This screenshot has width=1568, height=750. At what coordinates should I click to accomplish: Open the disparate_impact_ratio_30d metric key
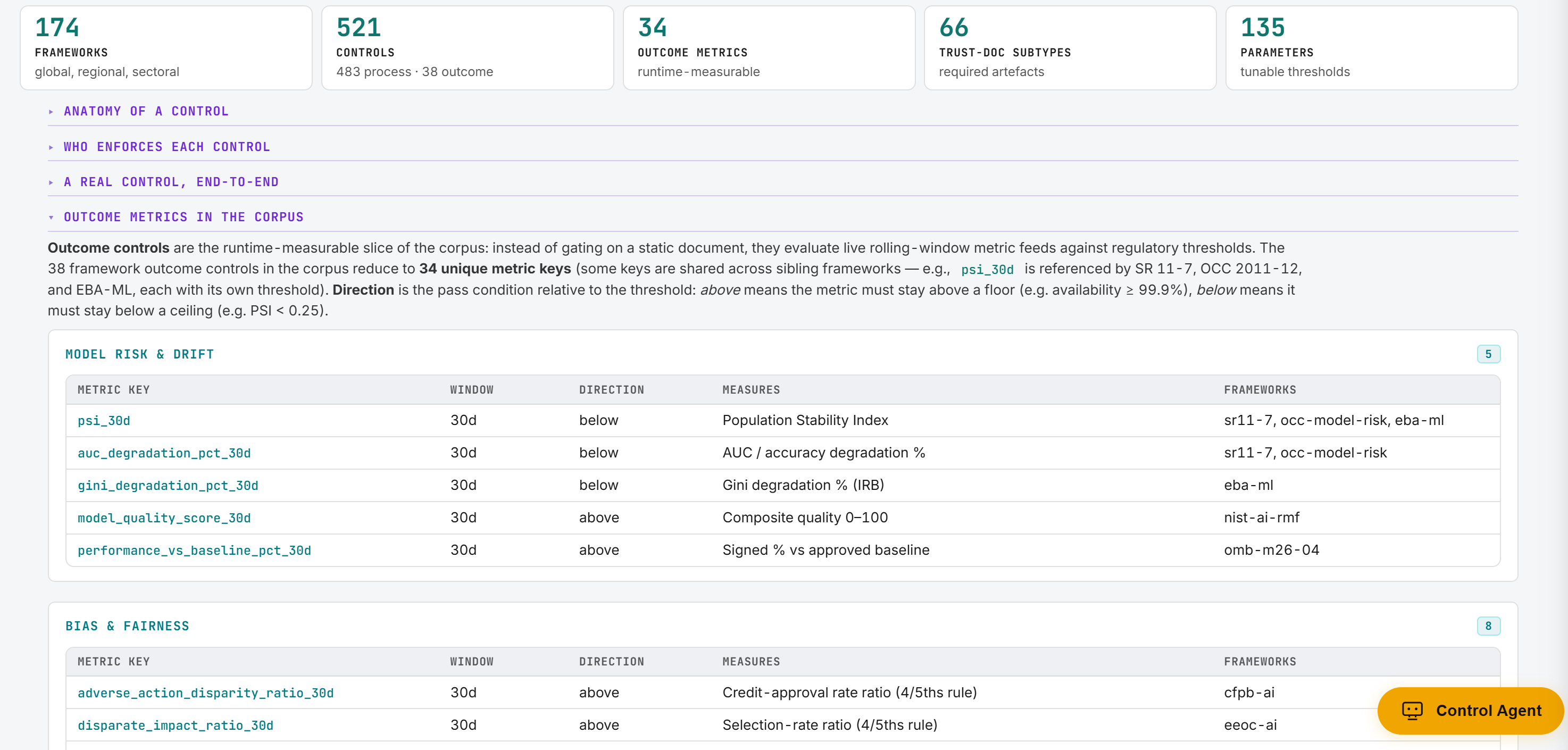tap(176, 725)
